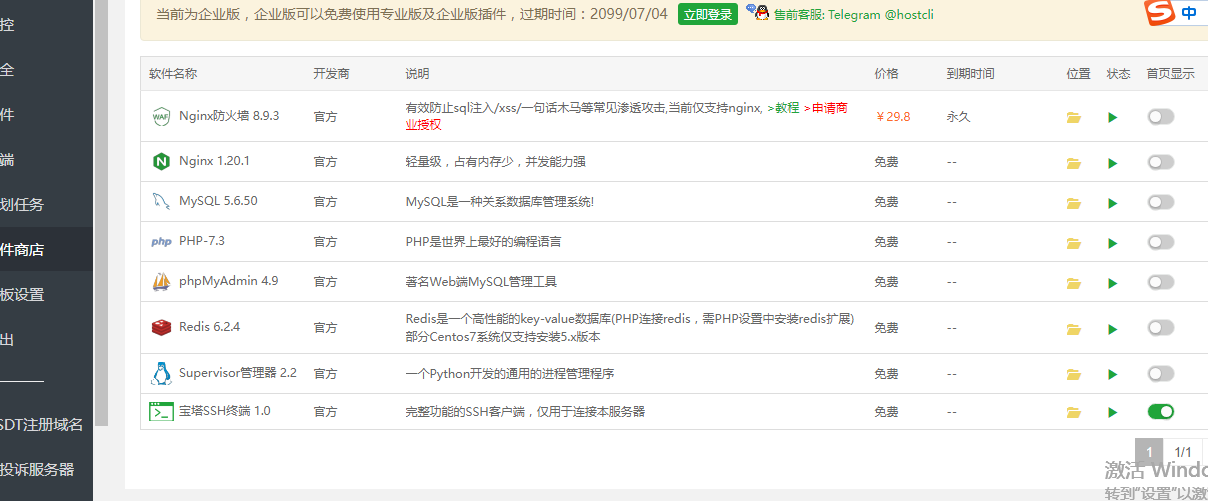Open folder location for PHP-7.3
The height and width of the screenshot is (501, 1208).
point(1074,242)
